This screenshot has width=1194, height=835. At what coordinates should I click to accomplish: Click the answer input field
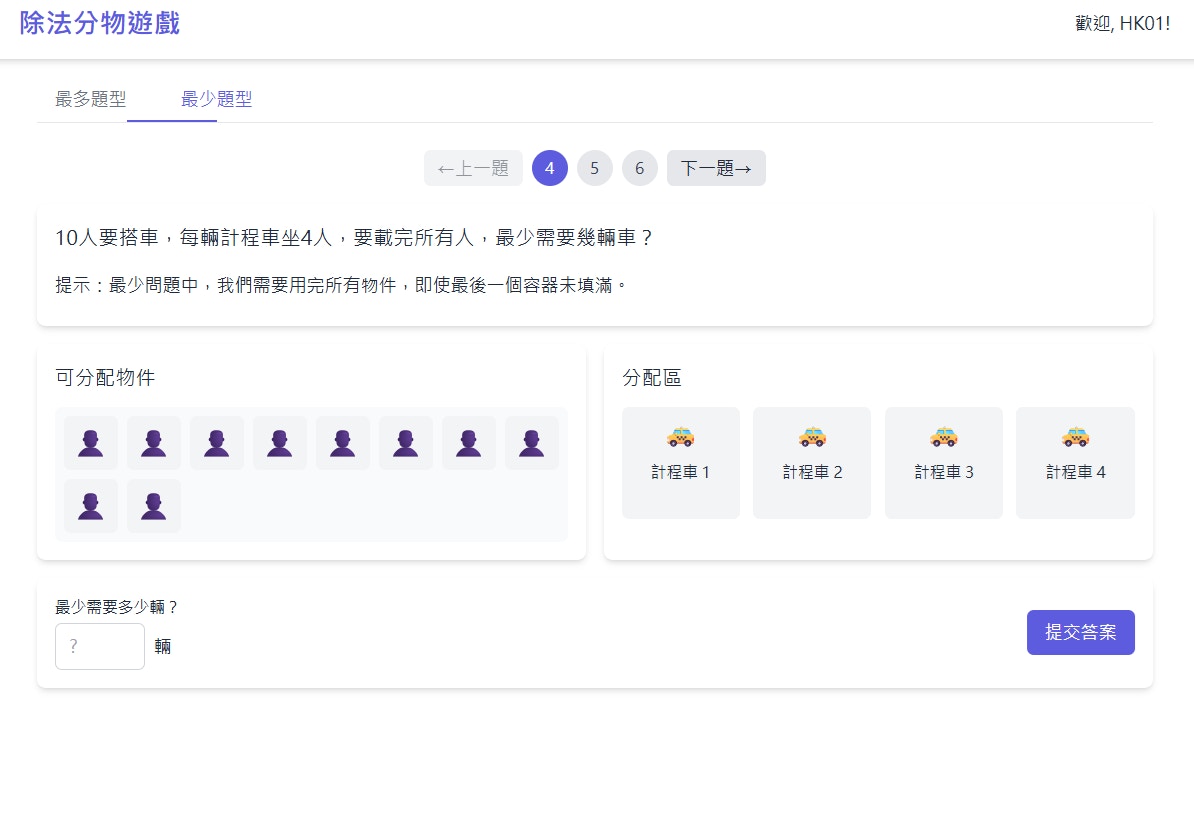click(x=100, y=646)
